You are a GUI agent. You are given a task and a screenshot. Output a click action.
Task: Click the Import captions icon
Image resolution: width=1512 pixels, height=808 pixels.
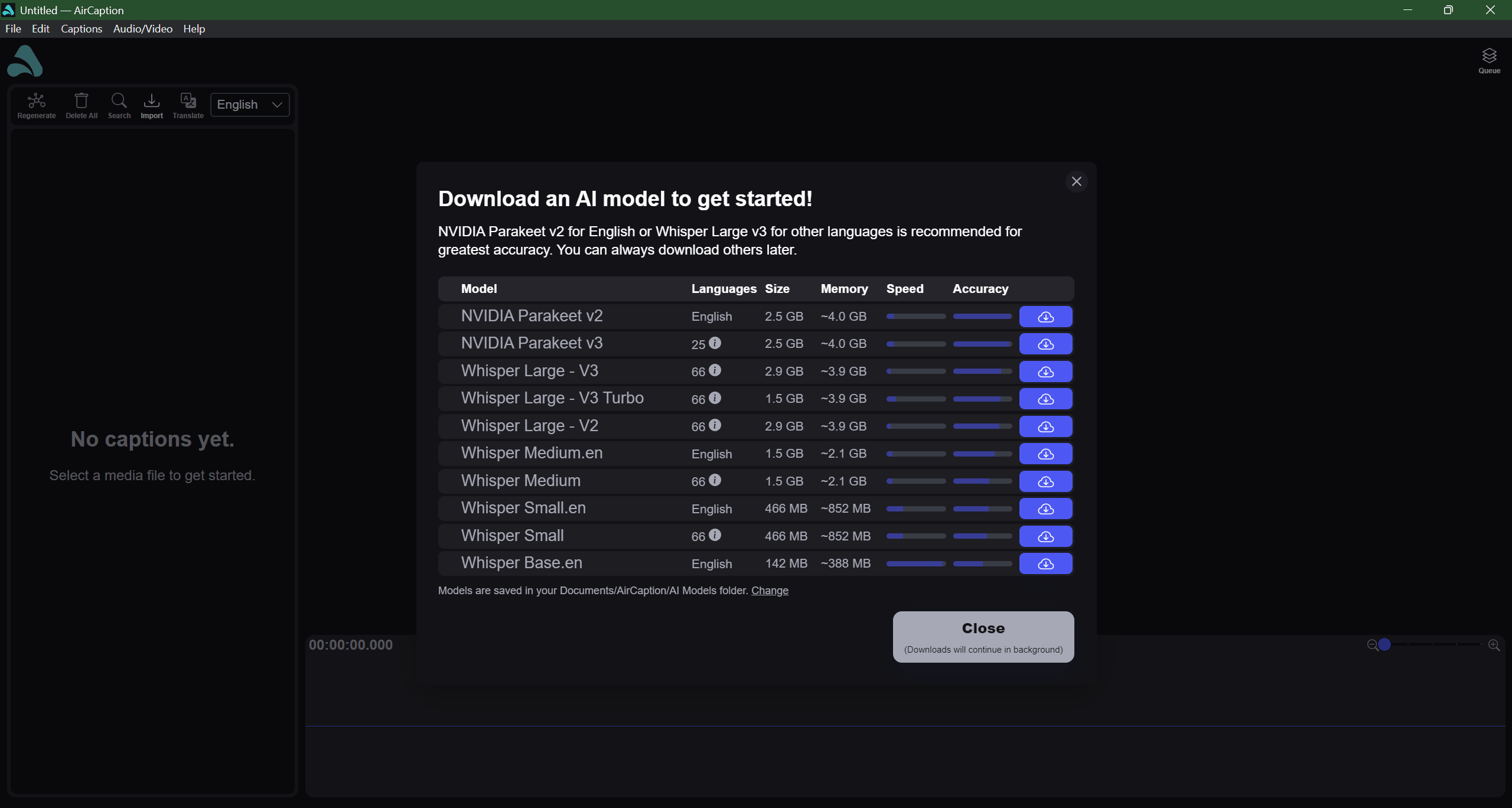152,106
